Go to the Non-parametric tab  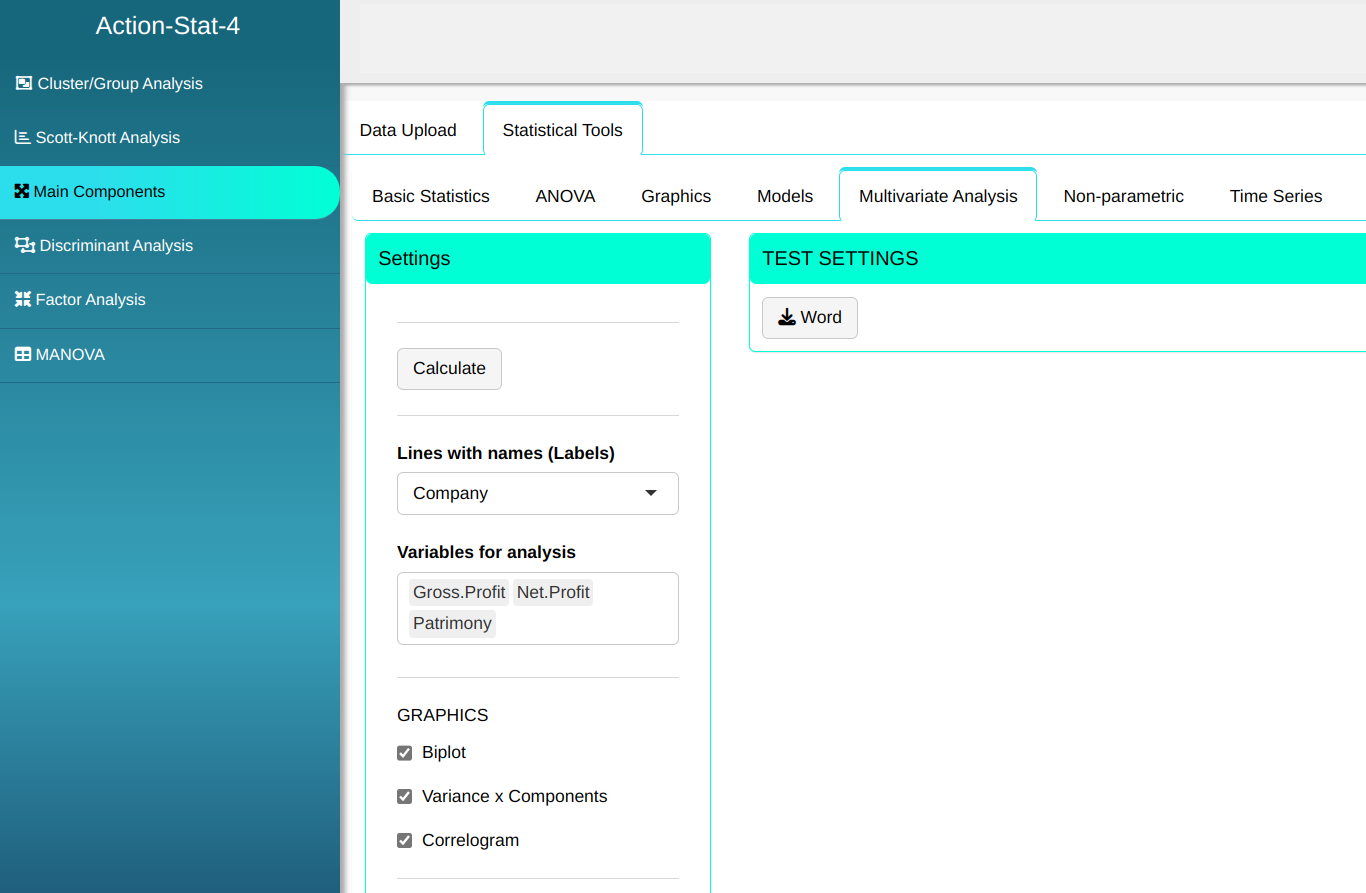1123,197
